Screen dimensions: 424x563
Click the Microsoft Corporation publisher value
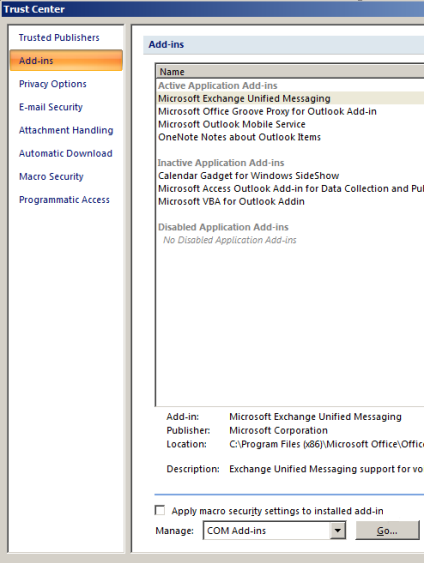click(278, 430)
